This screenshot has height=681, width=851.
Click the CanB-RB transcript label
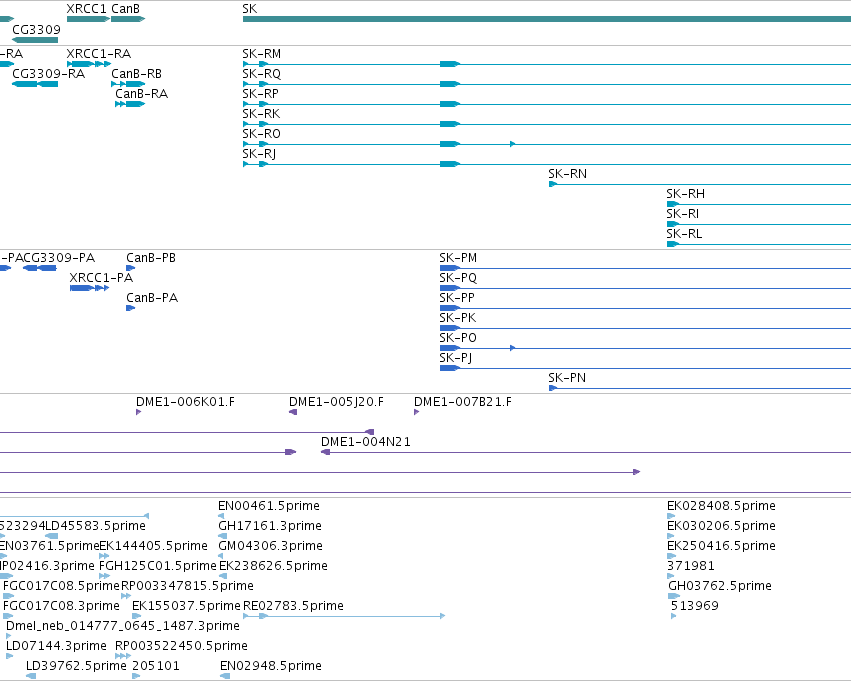[136, 74]
